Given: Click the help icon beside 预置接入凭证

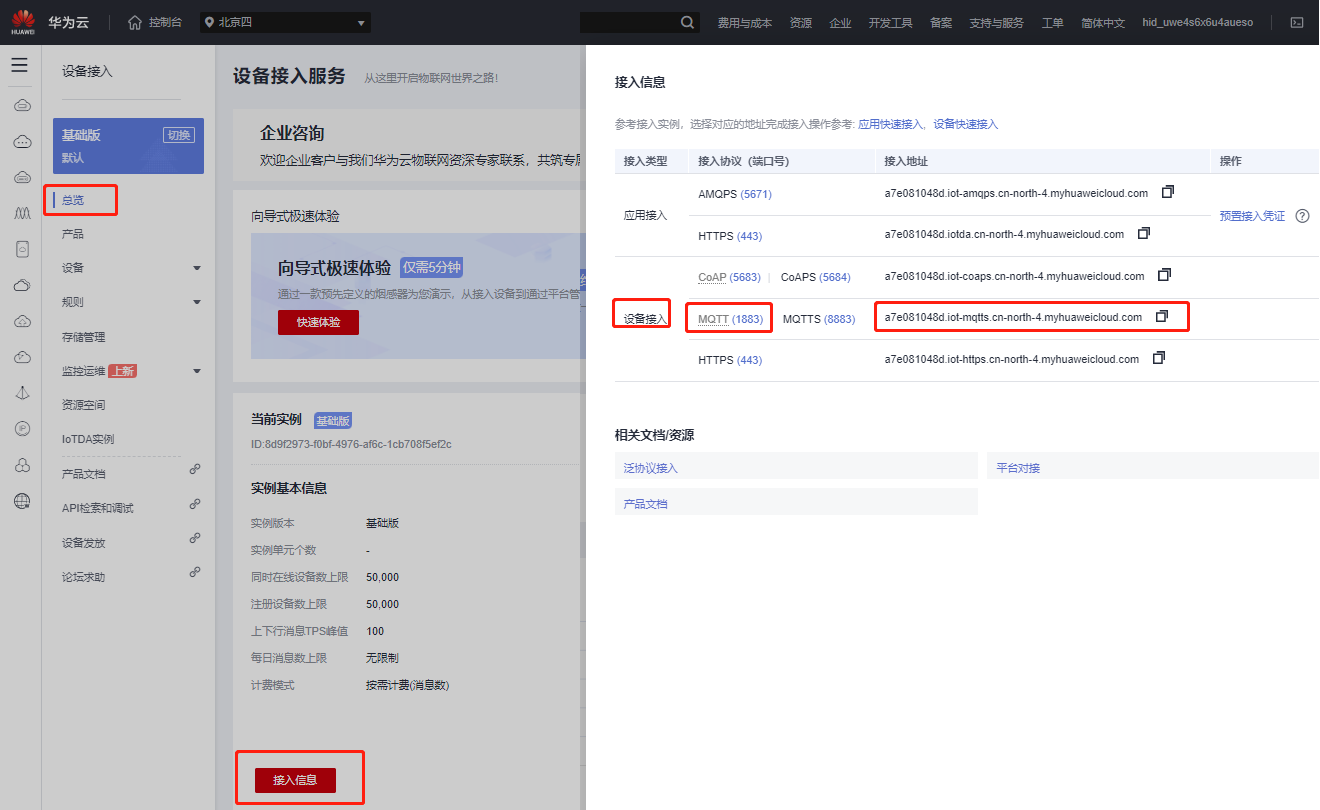Looking at the screenshot, I should pos(1302,216).
